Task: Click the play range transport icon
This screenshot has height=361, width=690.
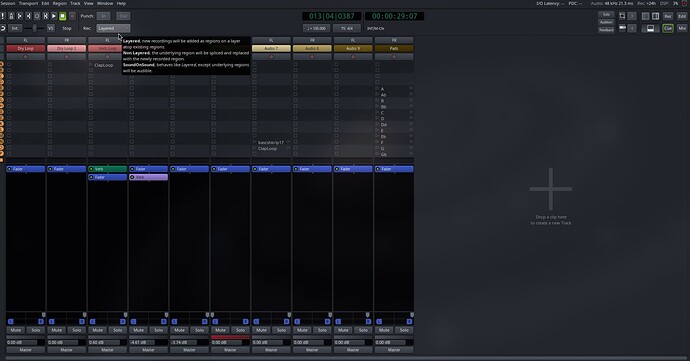Action: (x=45, y=16)
